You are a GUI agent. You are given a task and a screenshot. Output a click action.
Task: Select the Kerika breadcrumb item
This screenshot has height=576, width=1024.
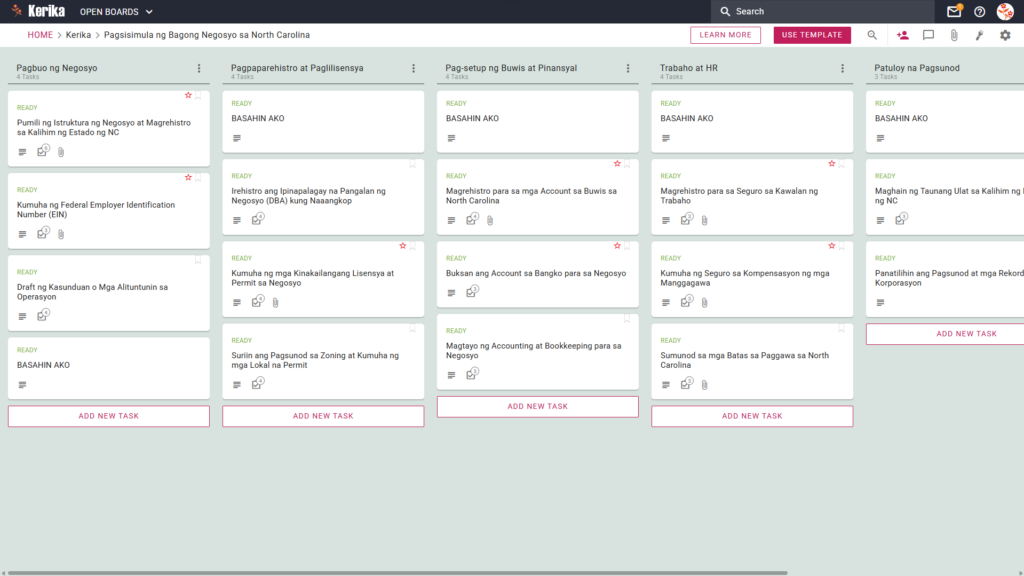click(78, 35)
